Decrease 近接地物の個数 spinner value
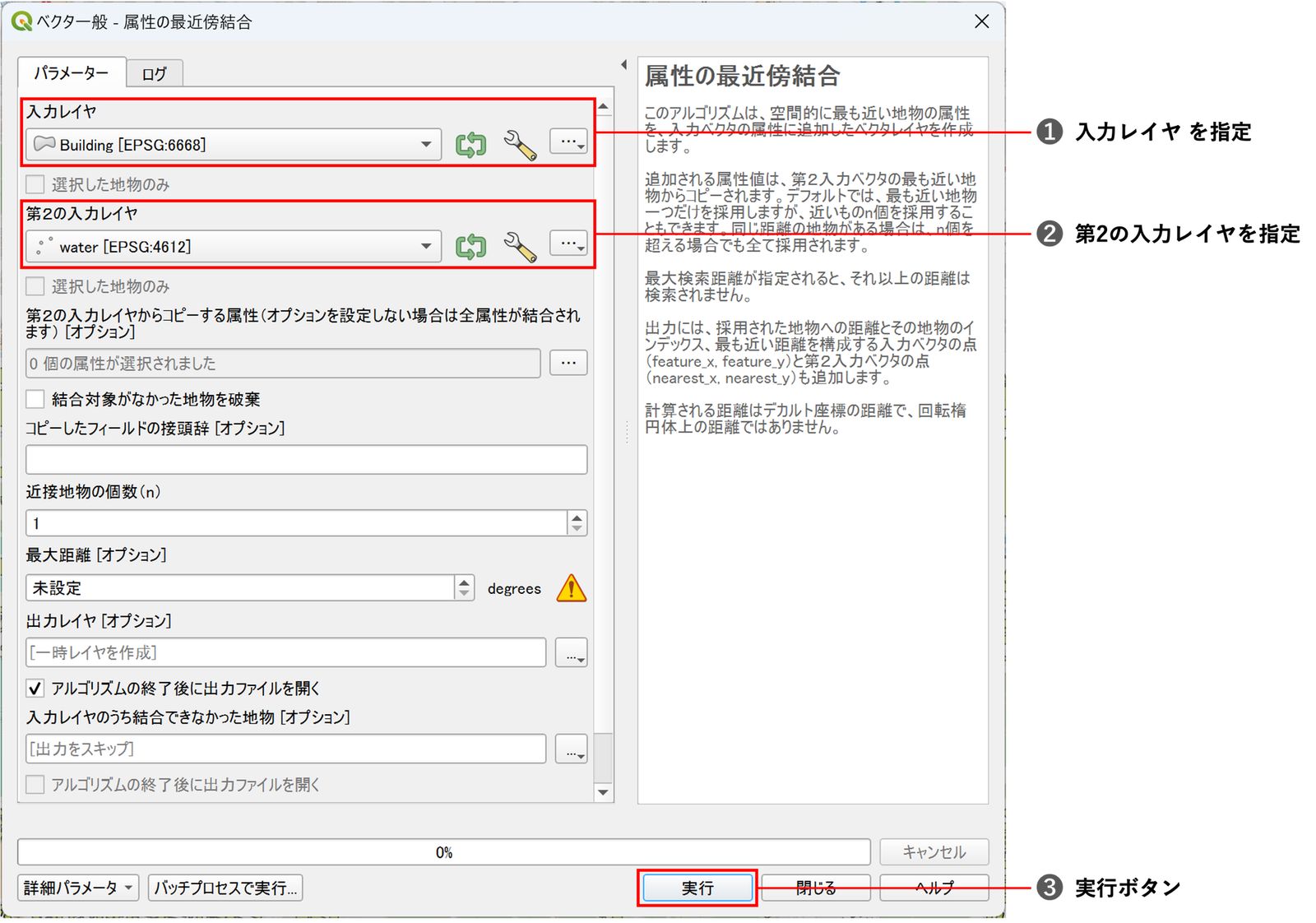 [x=577, y=529]
